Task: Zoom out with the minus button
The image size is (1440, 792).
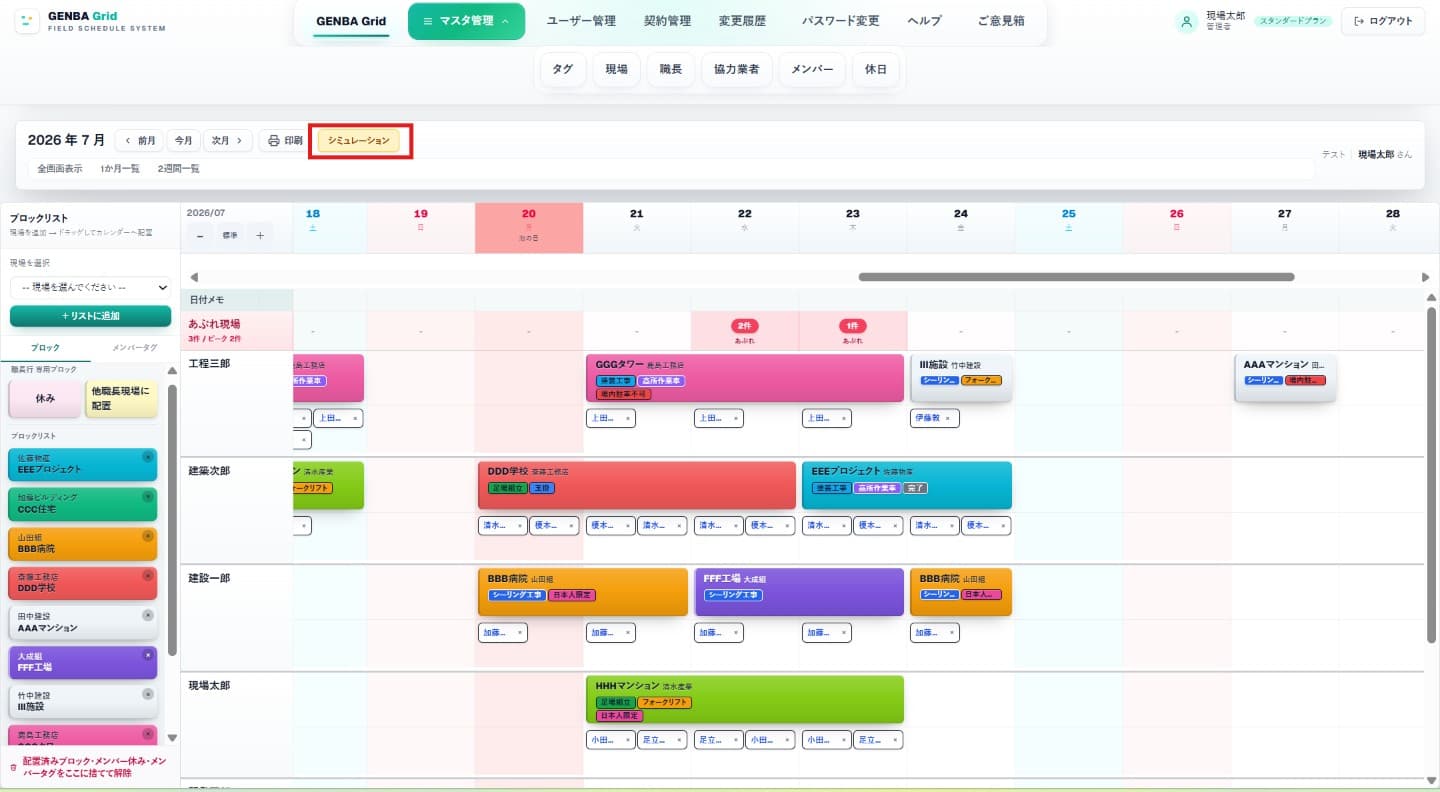Action: click(x=201, y=235)
